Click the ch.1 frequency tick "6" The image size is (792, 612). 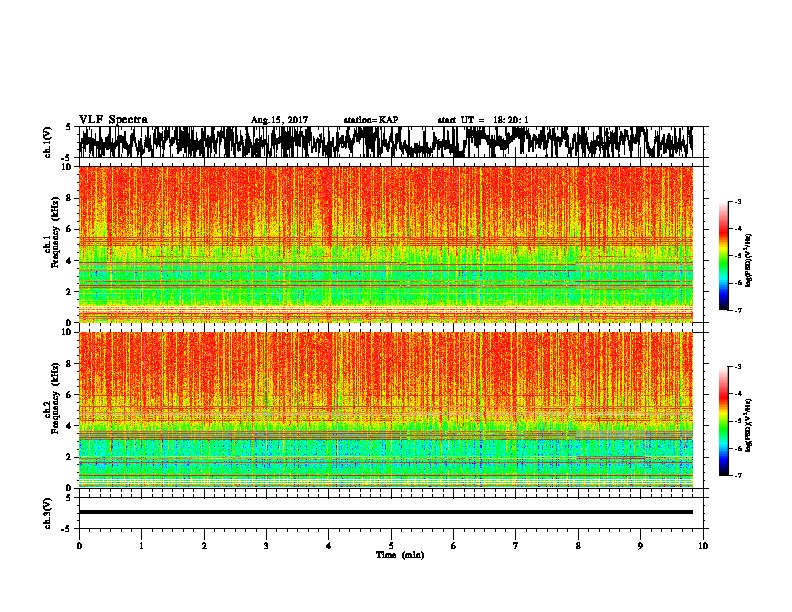tap(71, 230)
